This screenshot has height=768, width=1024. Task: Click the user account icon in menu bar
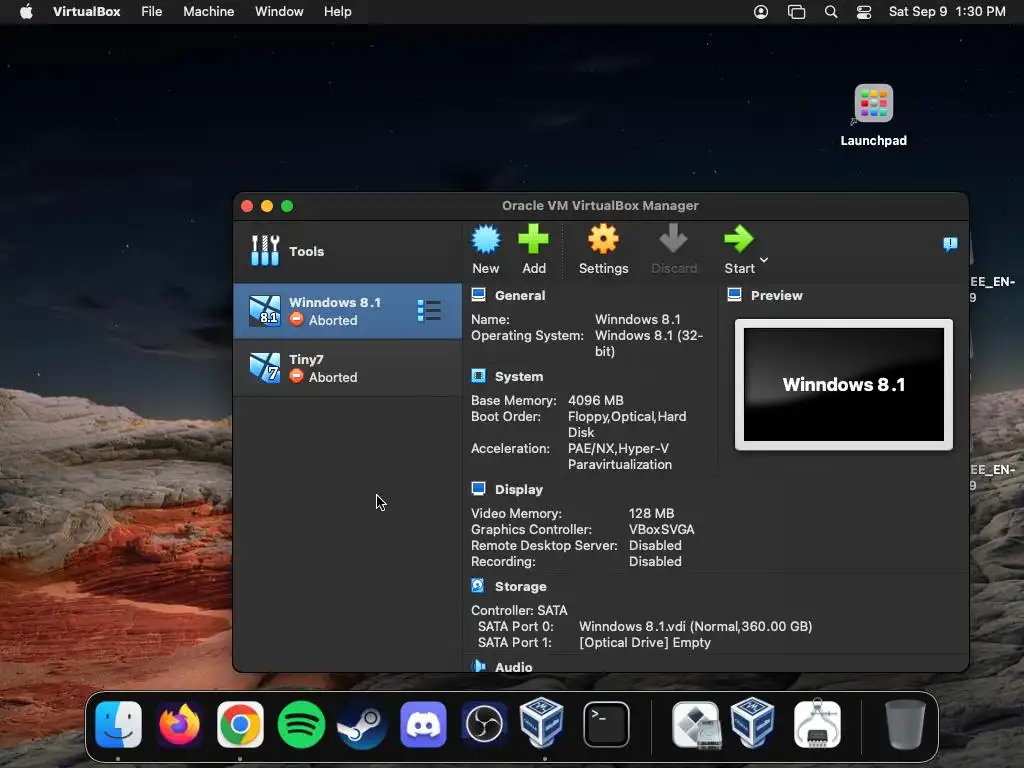pos(761,12)
